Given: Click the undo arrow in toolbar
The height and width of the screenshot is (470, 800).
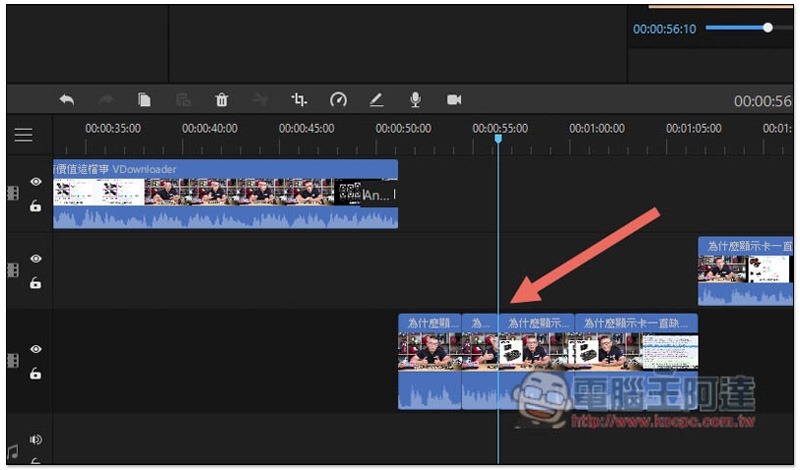Looking at the screenshot, I should coord(66,100).
